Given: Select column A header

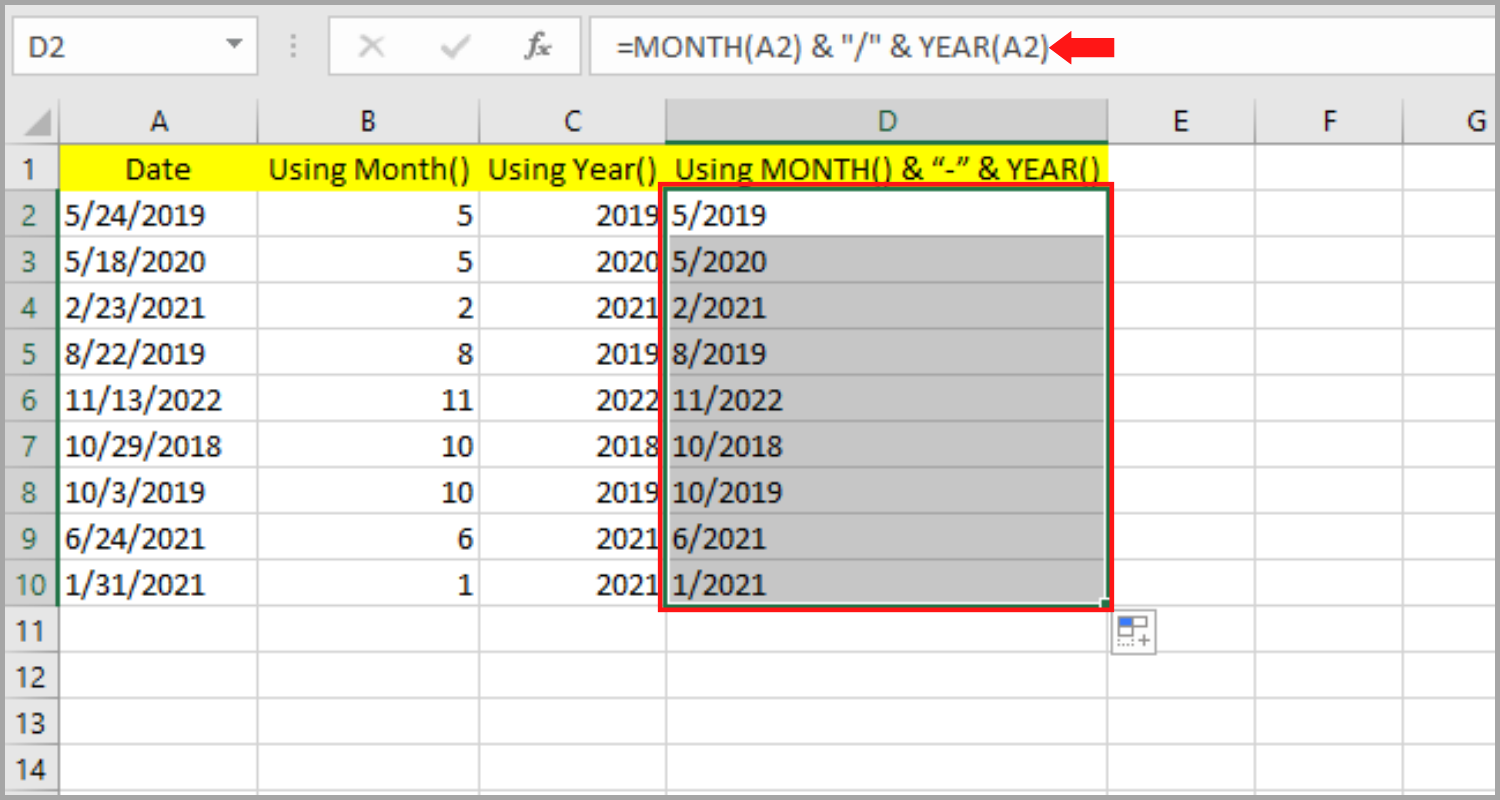Looking at the screenshot, I should [159, 120].
